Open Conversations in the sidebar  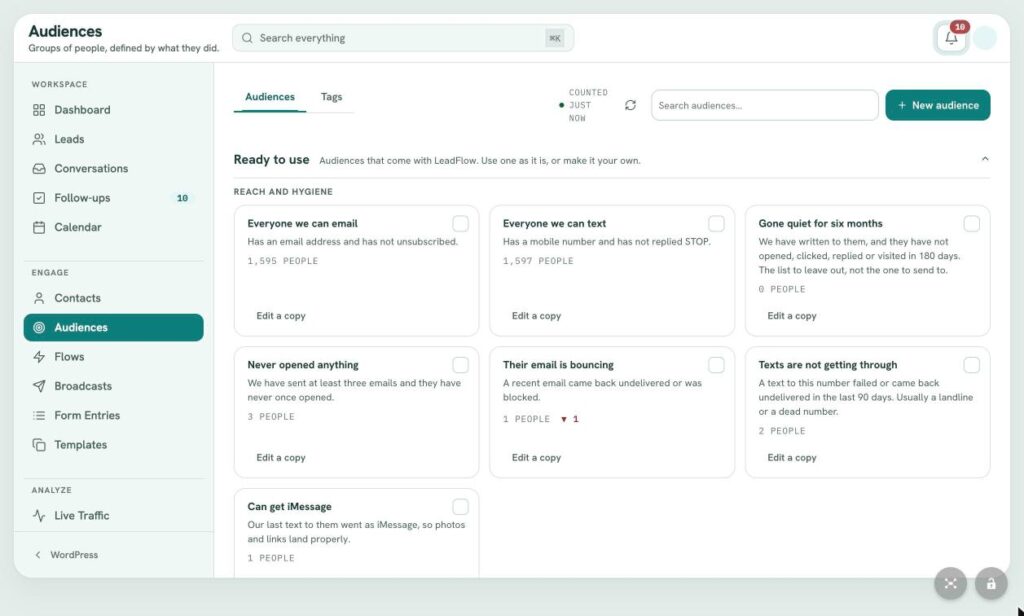(x=113, y=169)
